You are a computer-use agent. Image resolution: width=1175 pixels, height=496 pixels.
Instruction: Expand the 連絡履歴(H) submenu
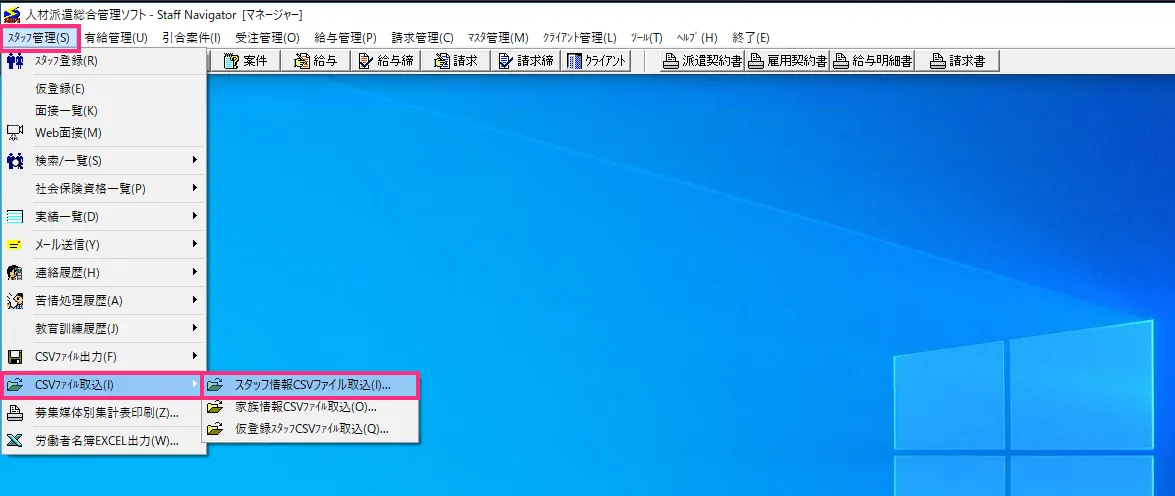tap(103, 272)
